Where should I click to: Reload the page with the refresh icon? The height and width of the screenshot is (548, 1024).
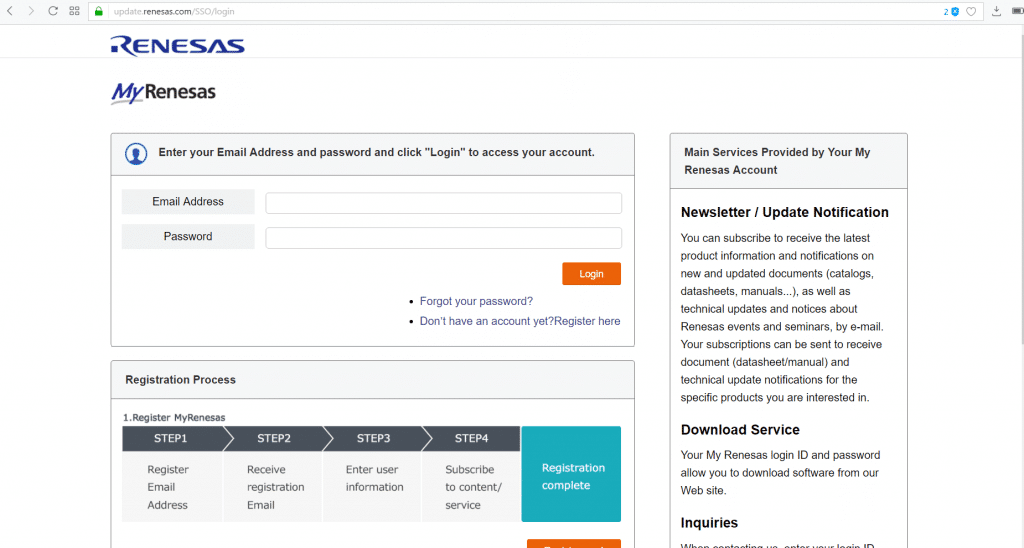click(53, 11)
